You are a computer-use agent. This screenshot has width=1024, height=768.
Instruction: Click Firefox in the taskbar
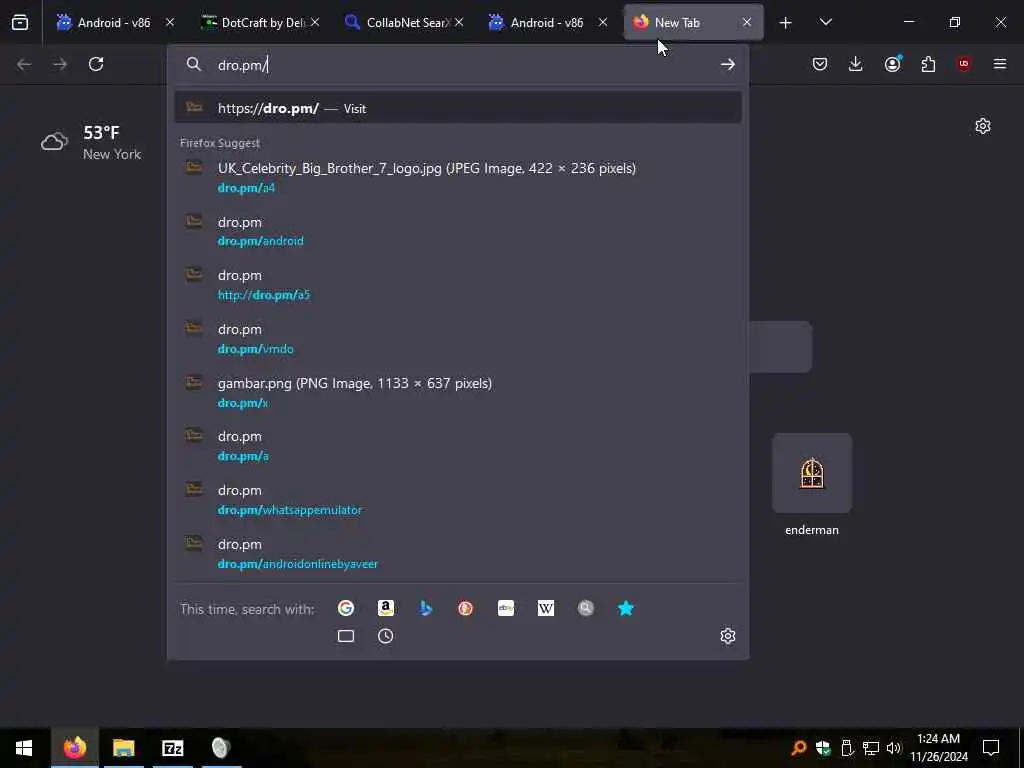coord(75,748)
